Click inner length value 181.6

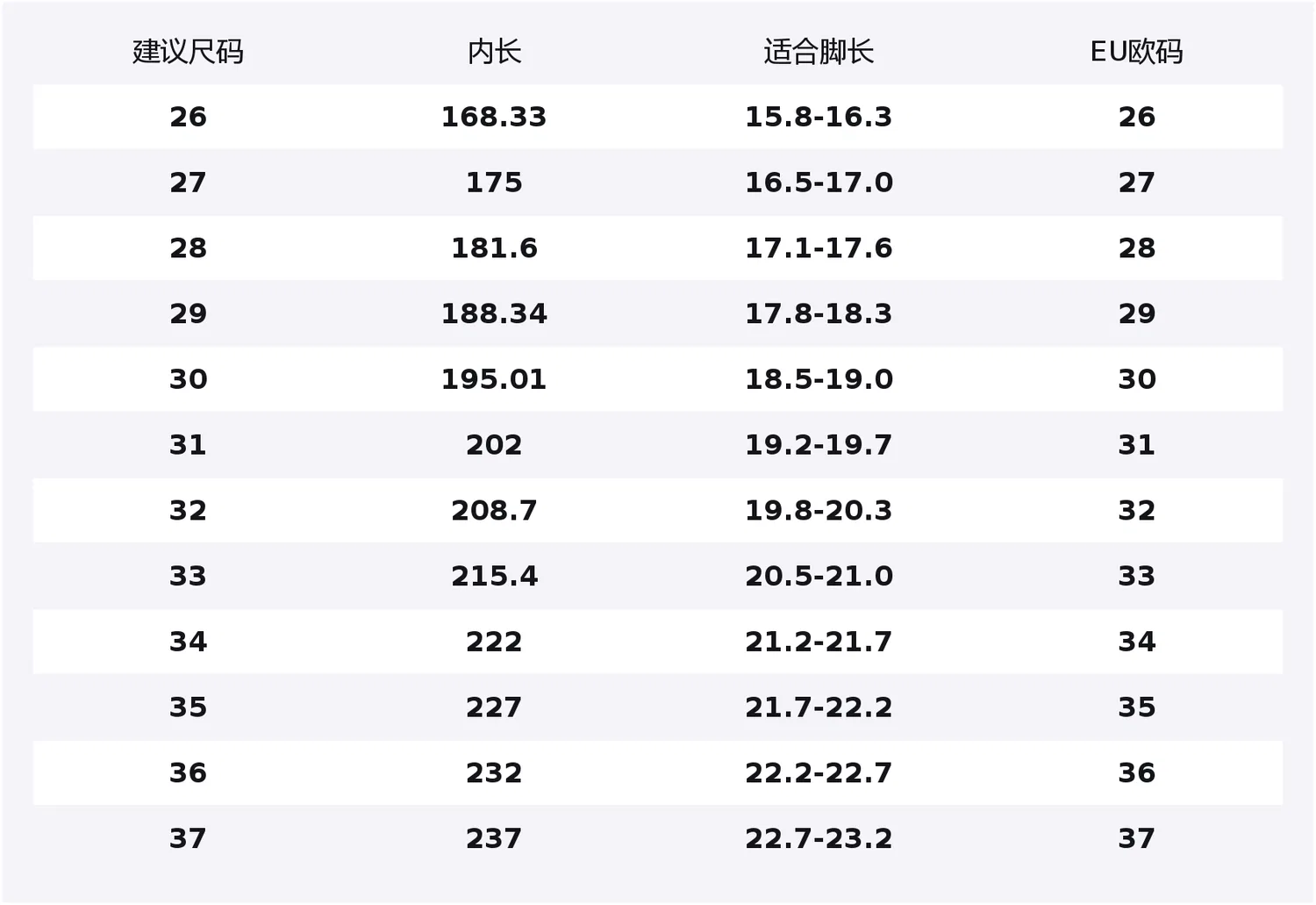[494, 248]
